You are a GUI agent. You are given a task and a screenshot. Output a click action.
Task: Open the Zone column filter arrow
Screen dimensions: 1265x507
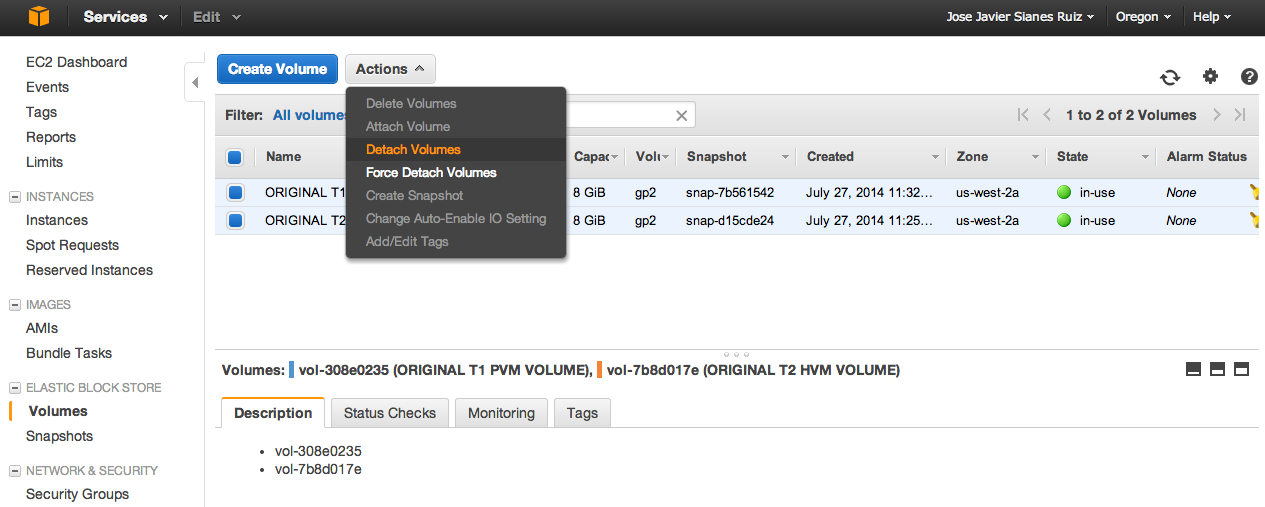tap(1037, 157)
